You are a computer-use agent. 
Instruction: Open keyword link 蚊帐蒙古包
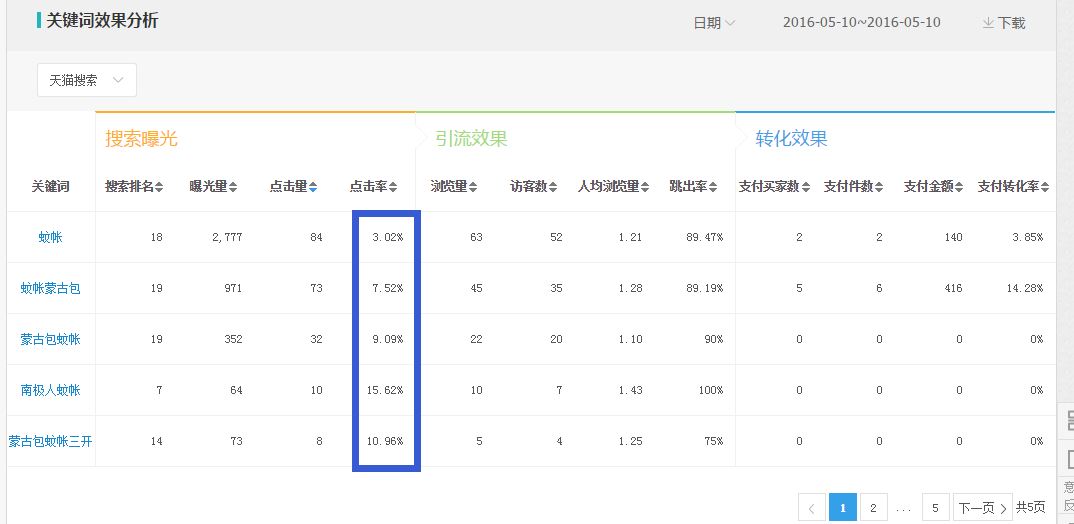[51, 288]
